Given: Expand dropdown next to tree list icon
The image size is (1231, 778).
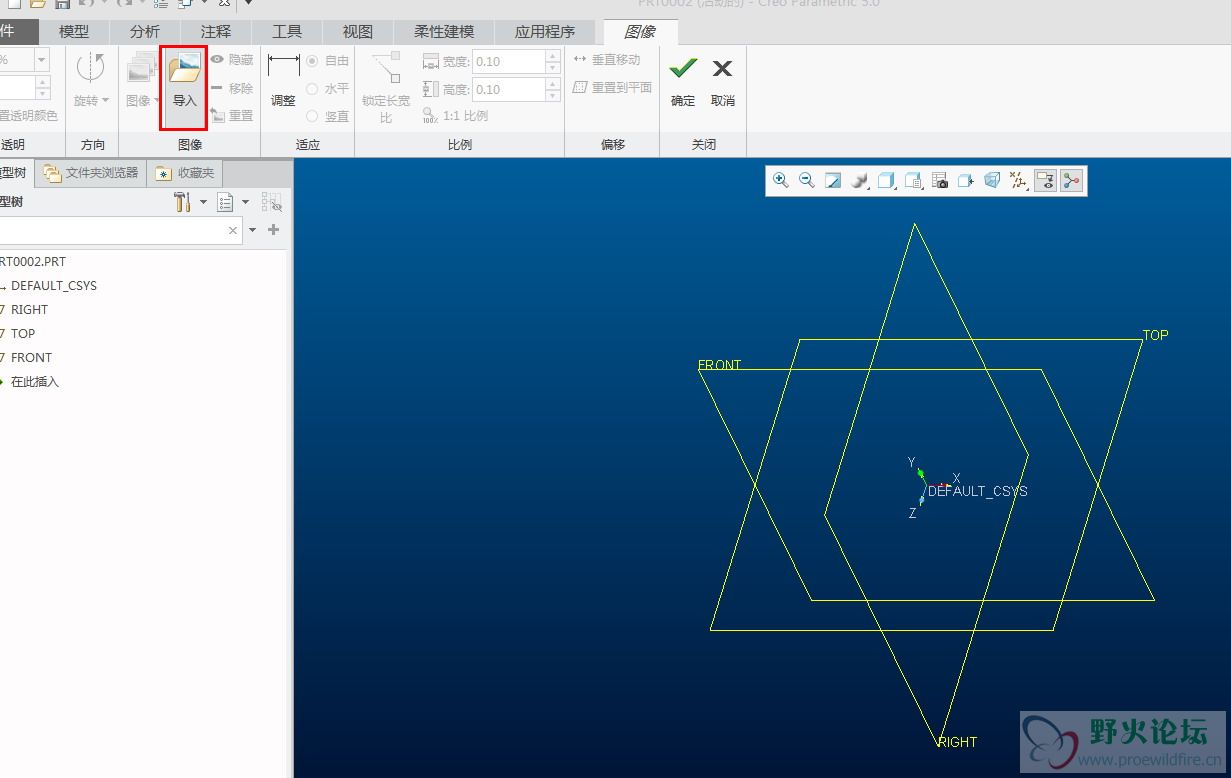Looking at the screenshot, I should pos(245,202).
